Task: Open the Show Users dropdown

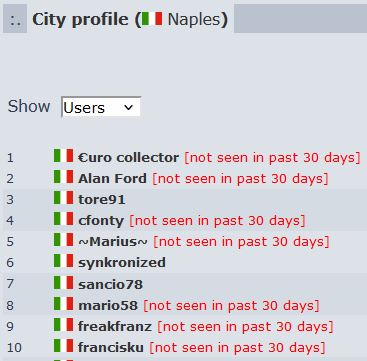Action: coord(101,107)
